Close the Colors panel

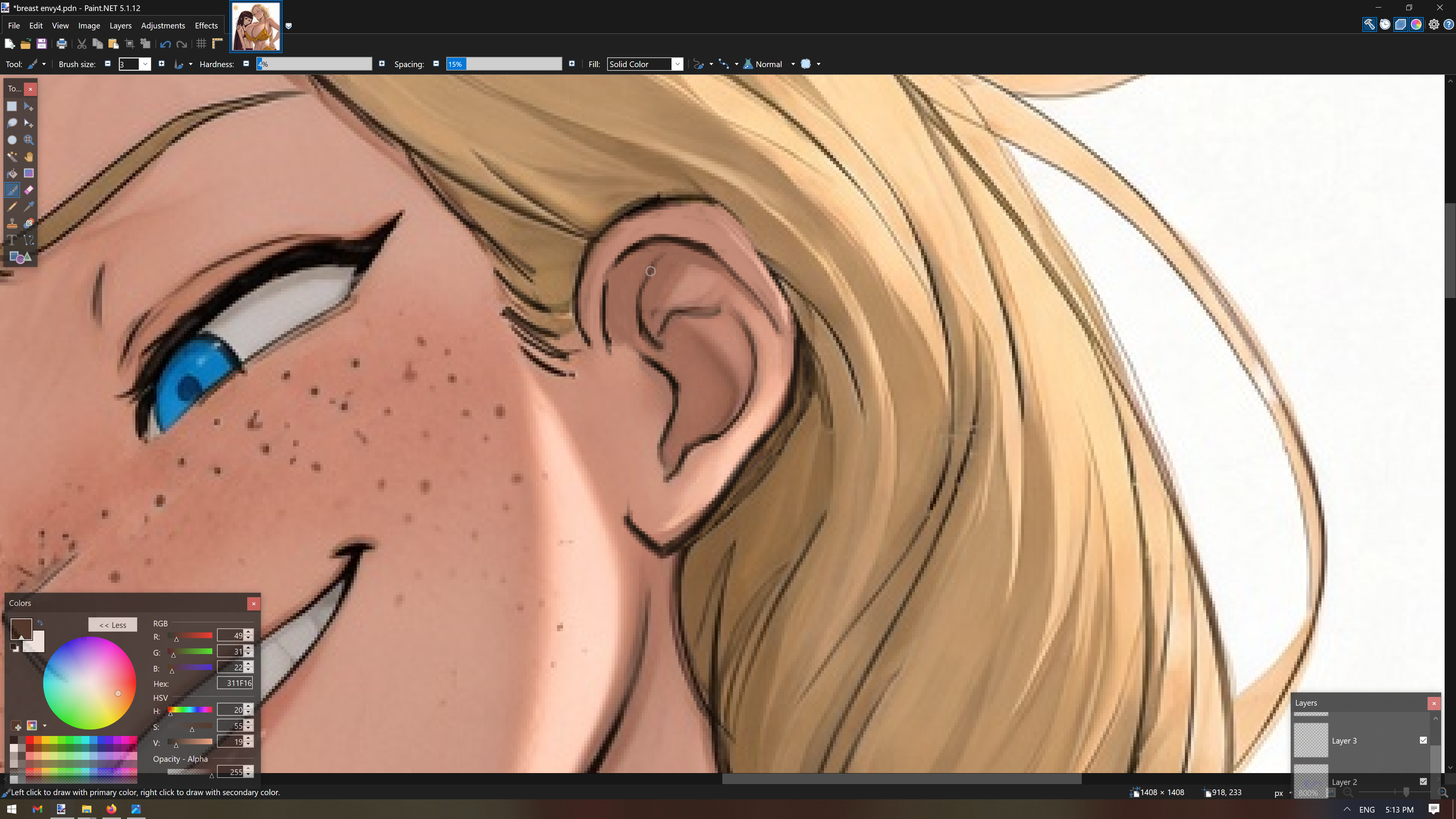(x=254, y=604)
